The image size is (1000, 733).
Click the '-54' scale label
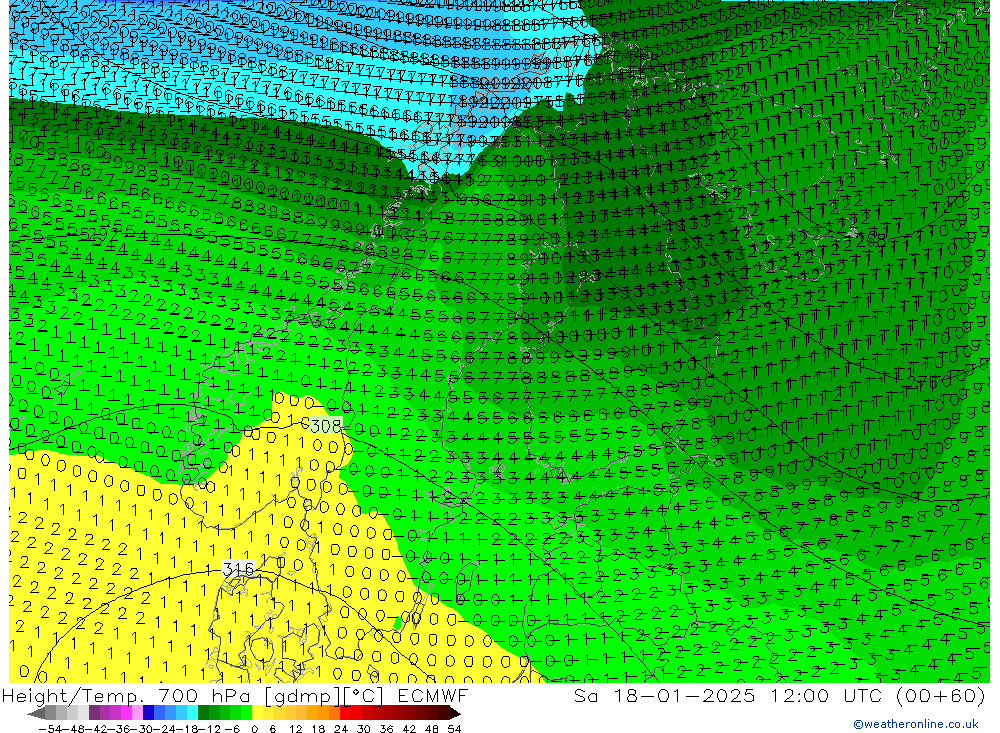[x=50, y=729]
